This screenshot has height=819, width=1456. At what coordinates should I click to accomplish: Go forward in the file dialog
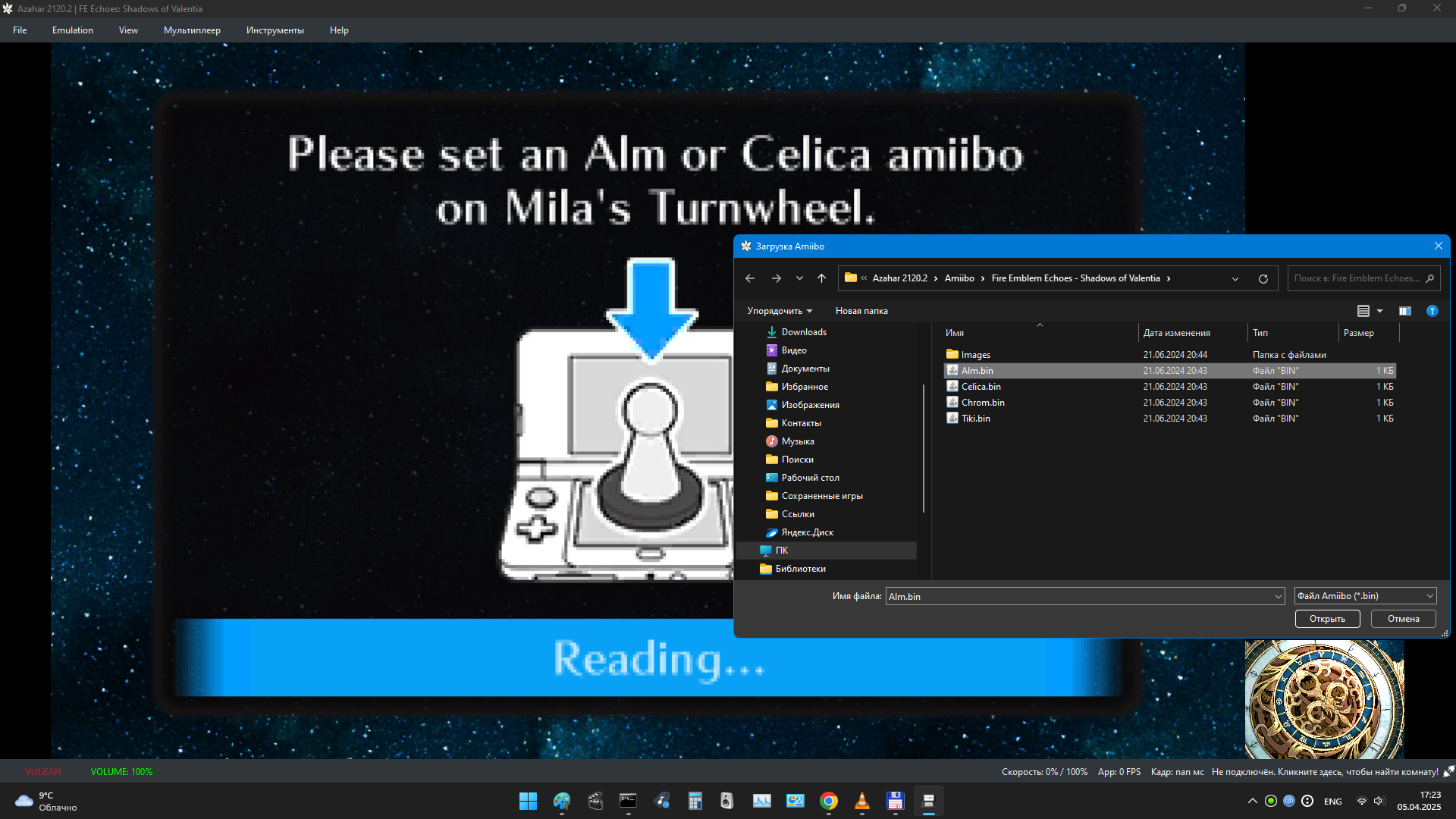777,278
